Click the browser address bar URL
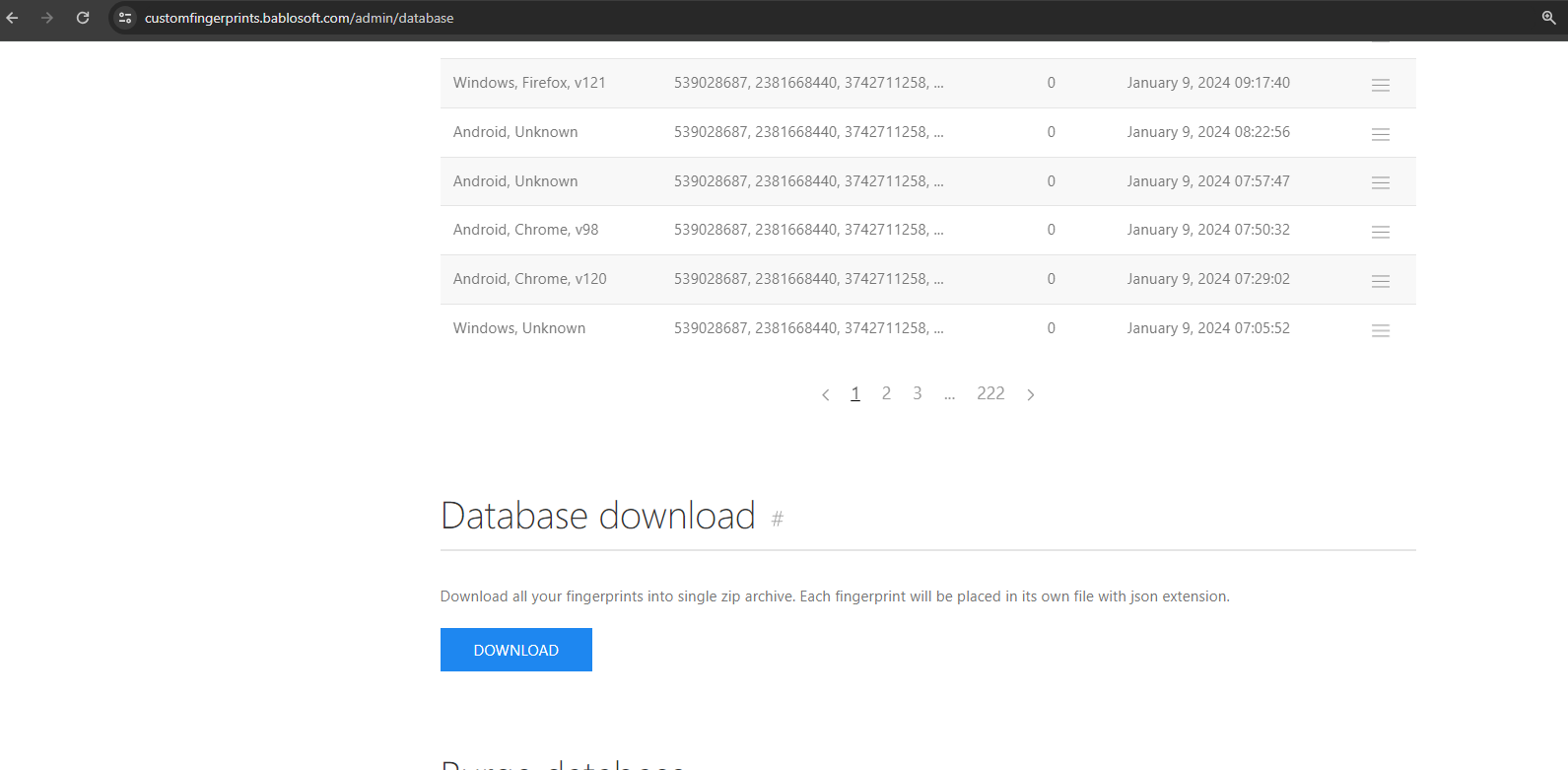1568x770 pixels. point(299,18)
